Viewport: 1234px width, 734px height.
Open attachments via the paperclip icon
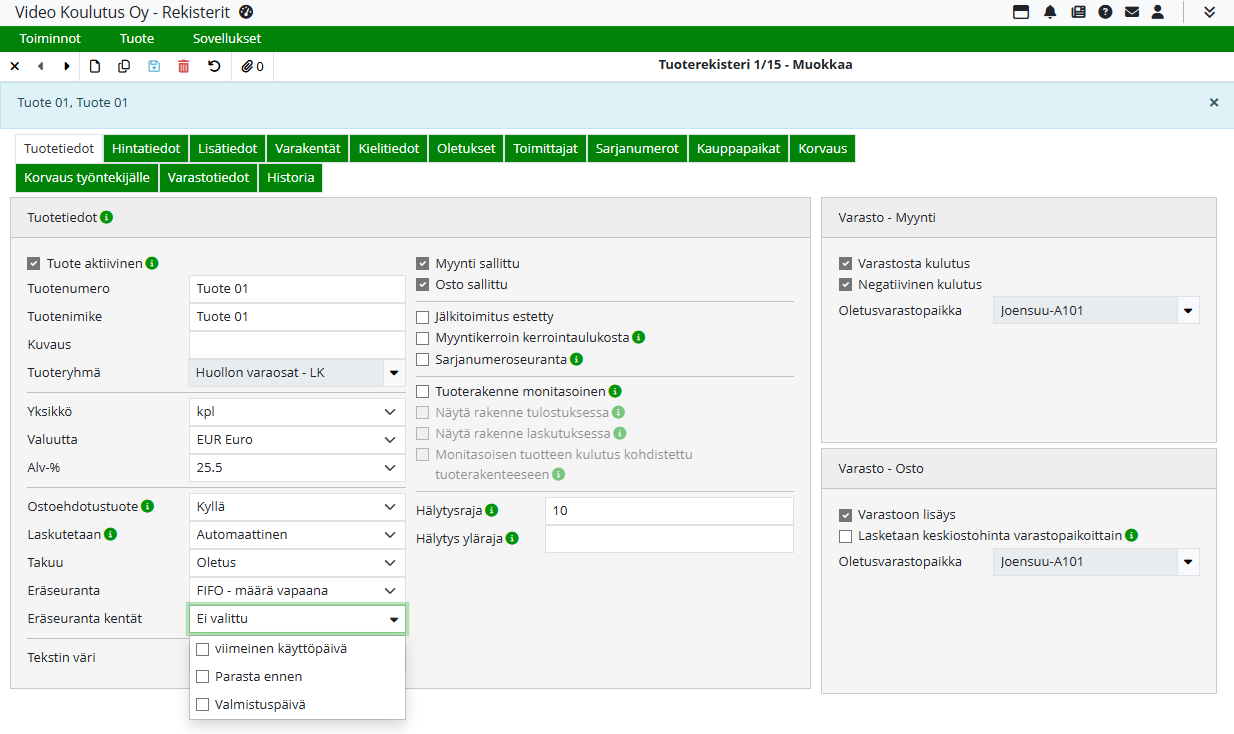(253, 66)
